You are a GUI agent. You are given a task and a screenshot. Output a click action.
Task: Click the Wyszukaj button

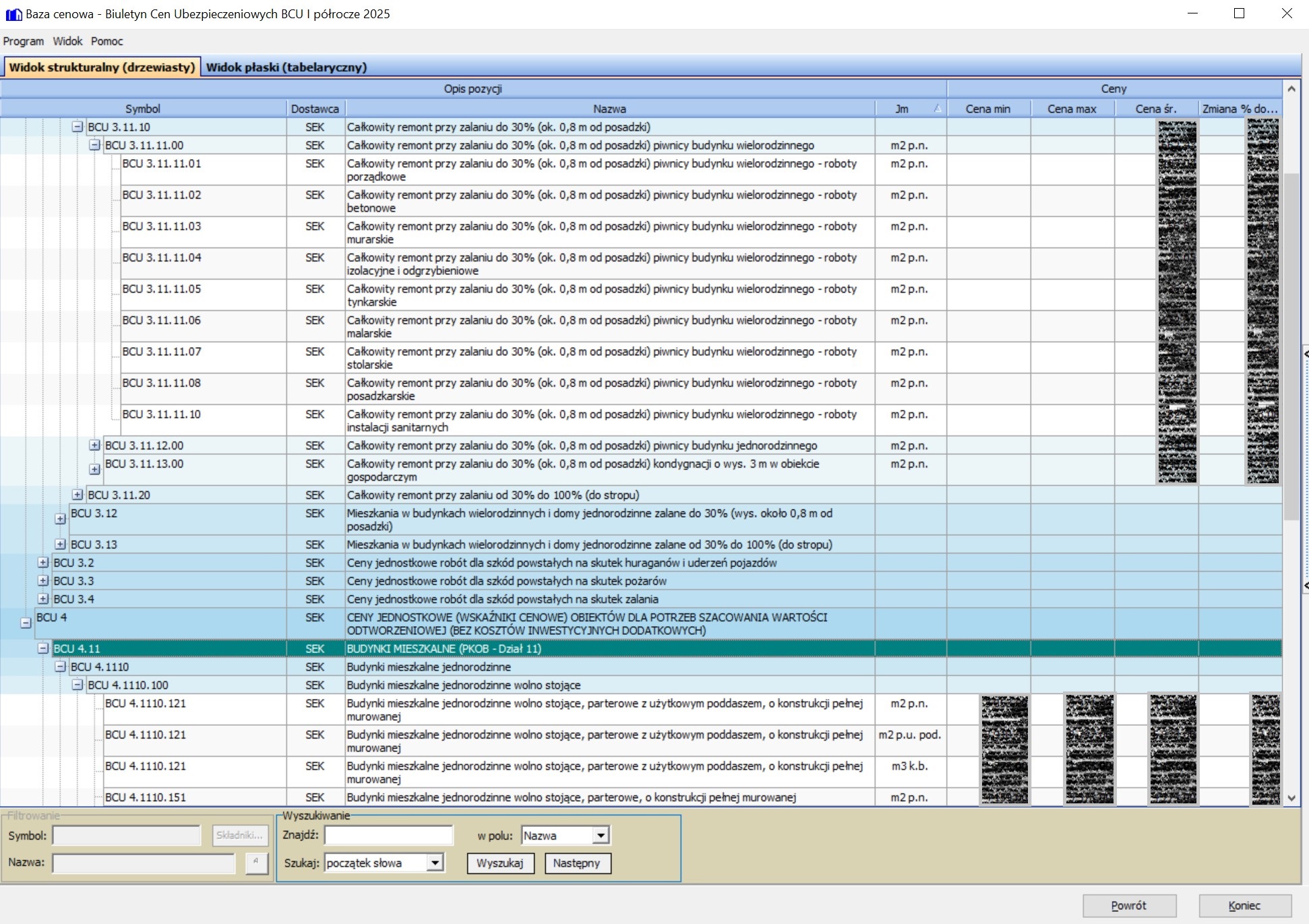point(500,863)
